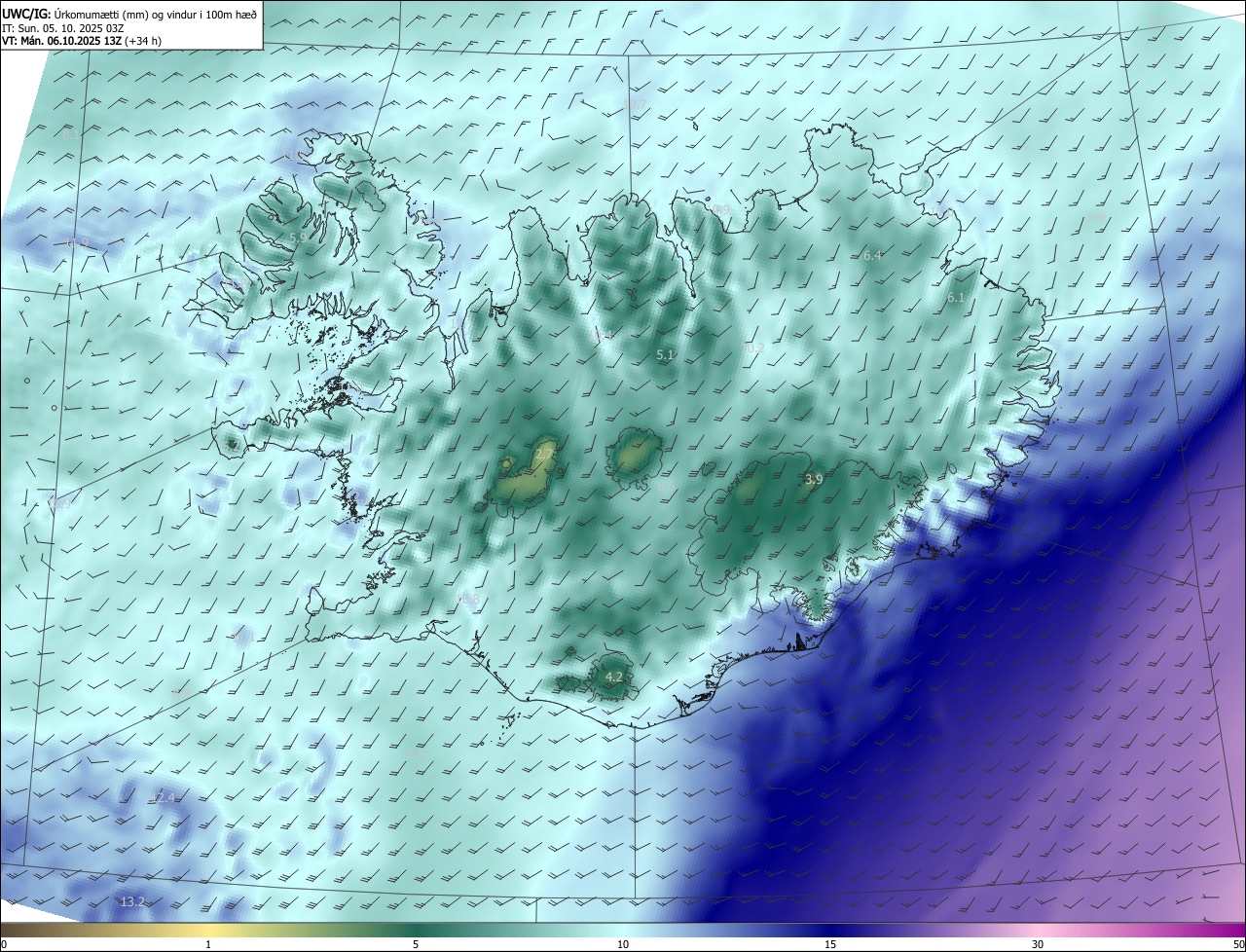Click the '5' label on the color scale
This screenshot has height=952, width=1246.
(416, 944)
